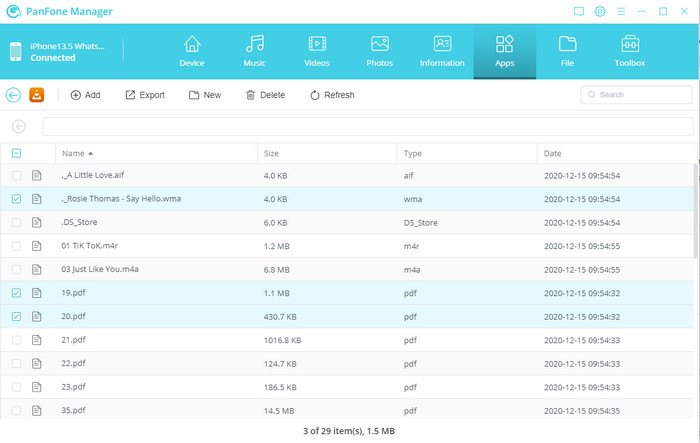Click the orange app installer icon
Viewport: 700px width, 443px height.
click(x=37, y=95)
